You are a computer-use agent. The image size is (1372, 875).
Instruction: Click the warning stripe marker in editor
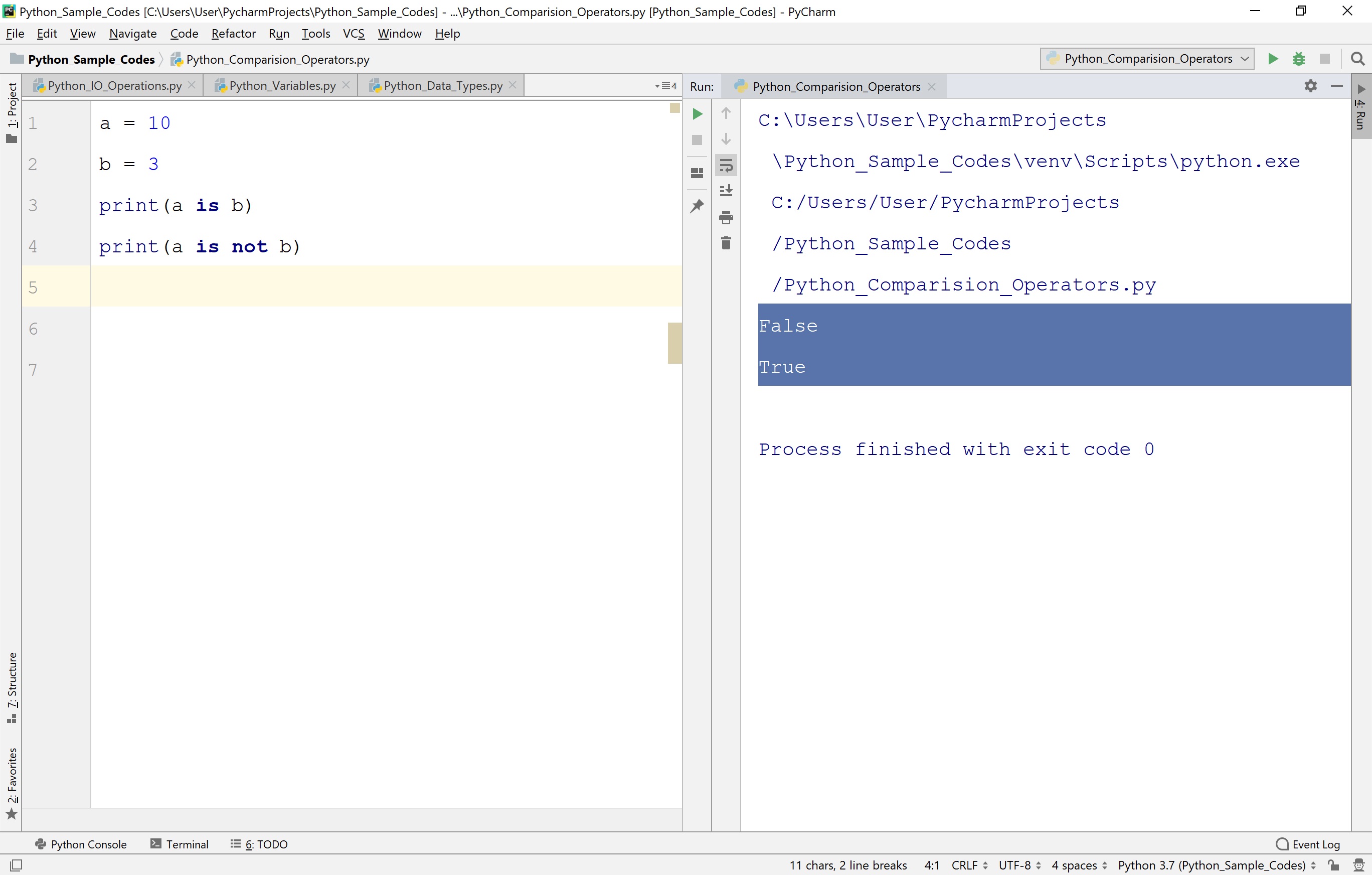tap(674, 343)
